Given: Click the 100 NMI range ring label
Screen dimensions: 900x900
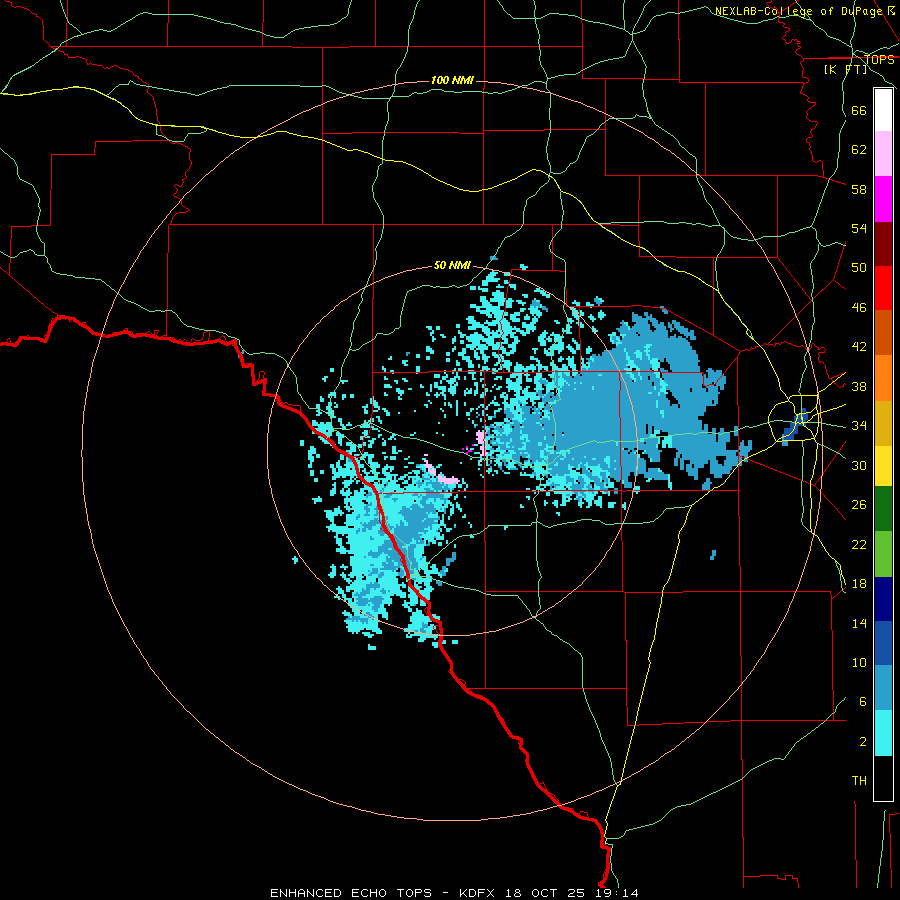Looking at the screenshot, I should [x=452, y=80].
